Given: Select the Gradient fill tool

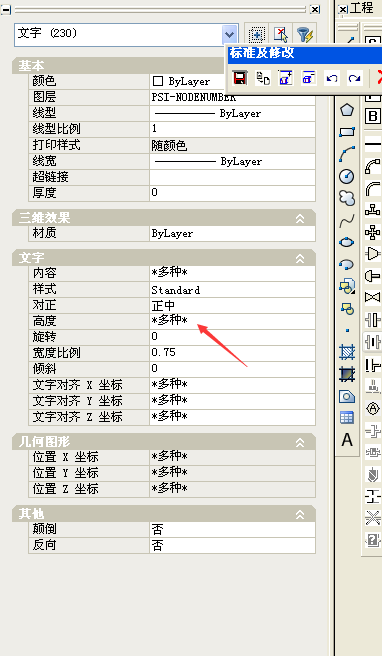Looking at the screenshot, I should tap(347, 374).
